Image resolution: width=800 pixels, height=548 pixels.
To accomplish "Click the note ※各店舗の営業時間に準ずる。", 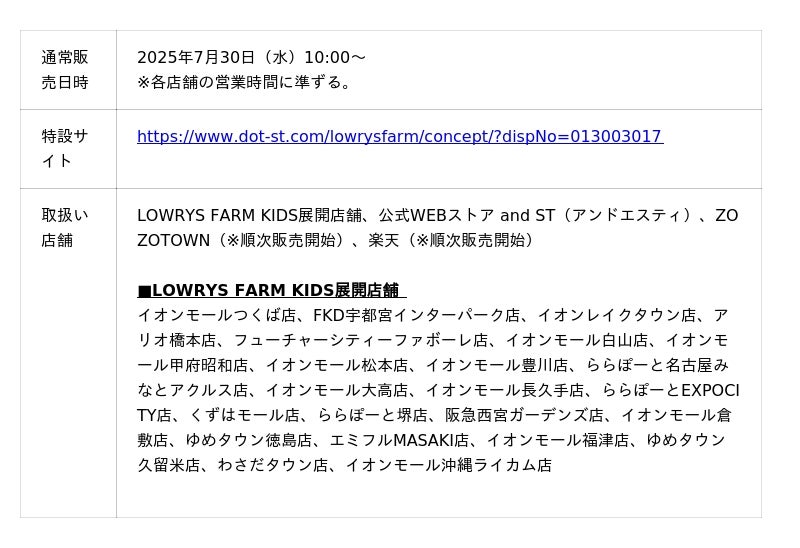I will pos(247,82).
